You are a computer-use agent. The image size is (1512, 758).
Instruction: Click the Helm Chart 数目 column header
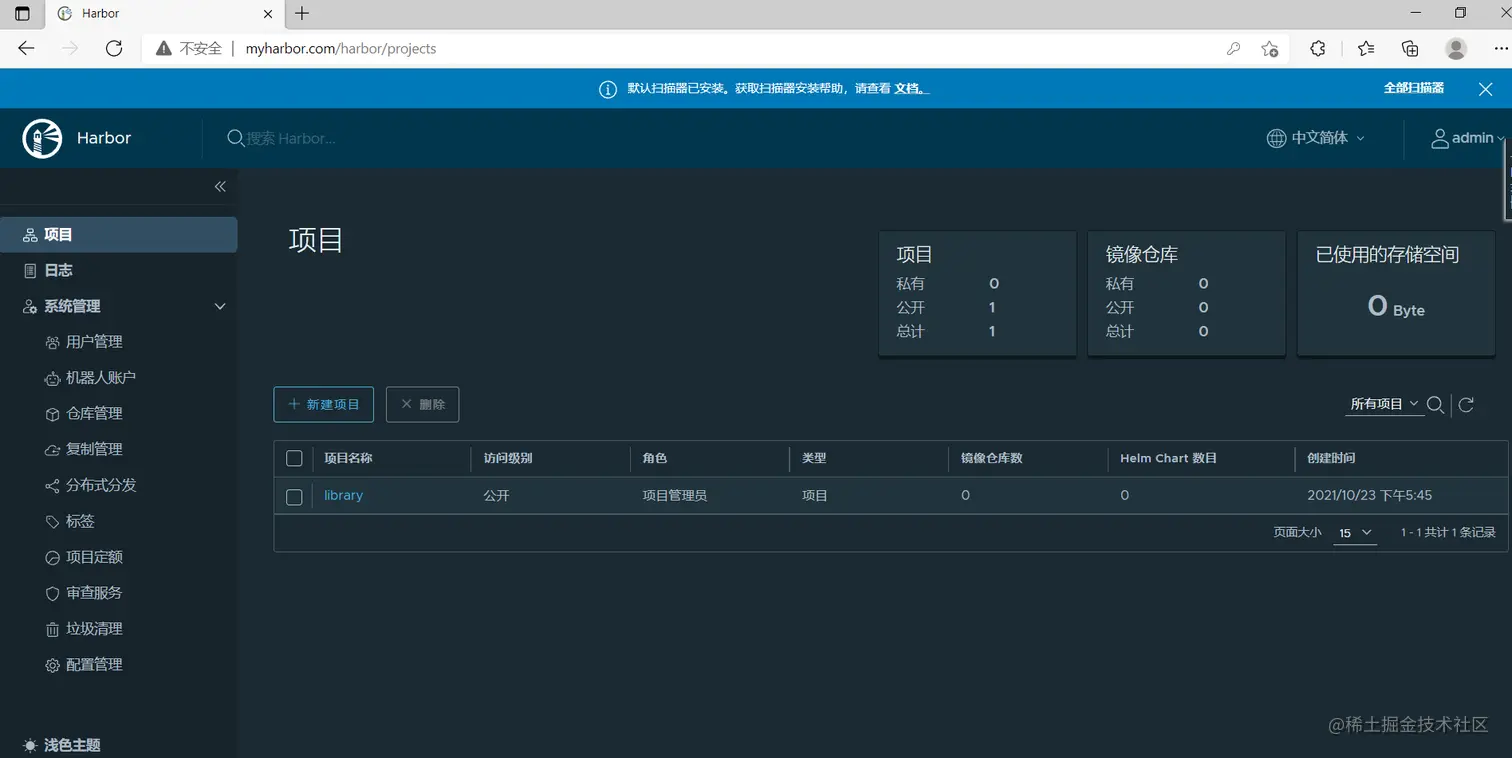[x=1168, y=458]
